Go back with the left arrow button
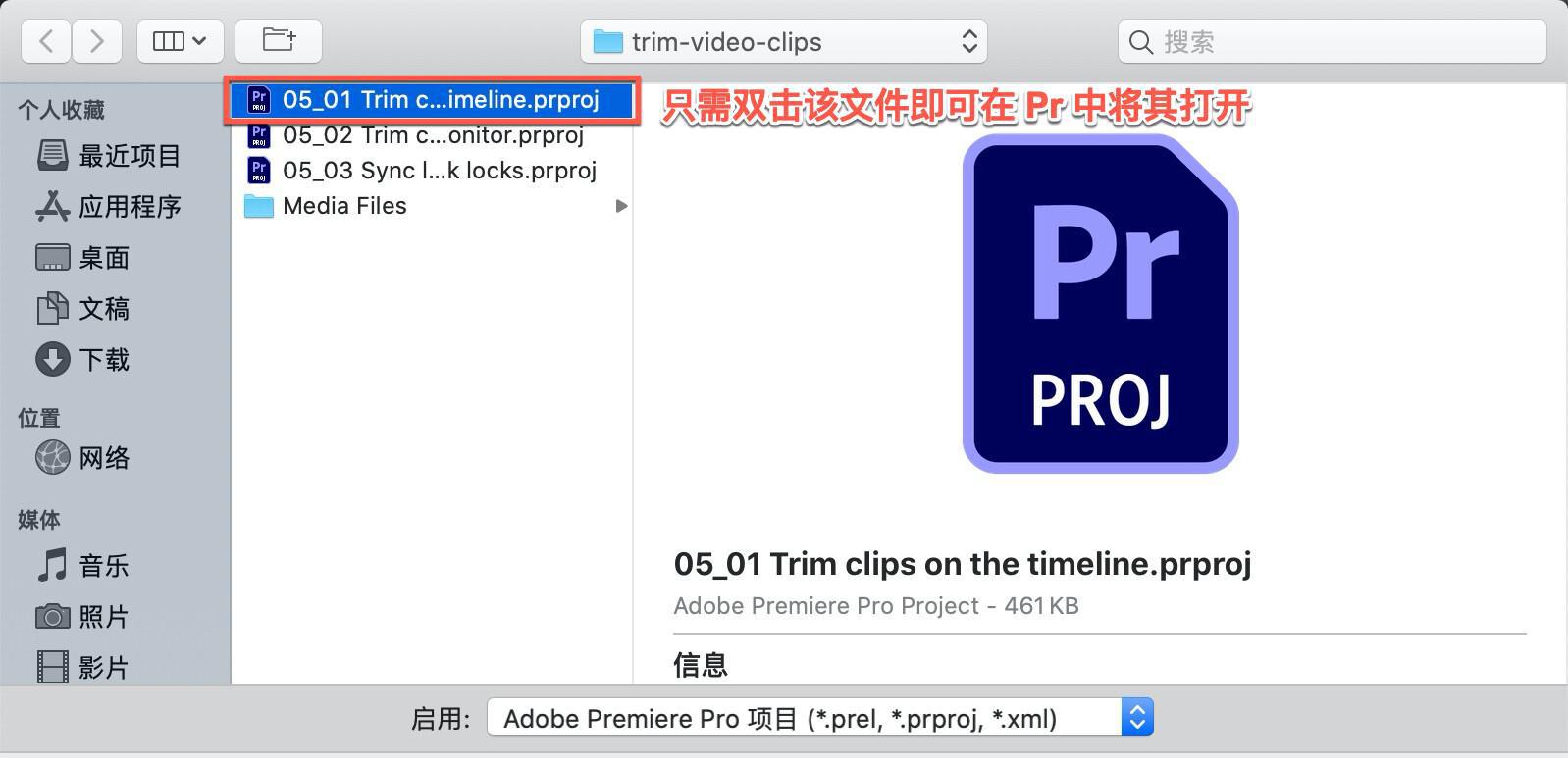Image resolution: width=1568 pixels, height=758 pixels. point(46,41)
